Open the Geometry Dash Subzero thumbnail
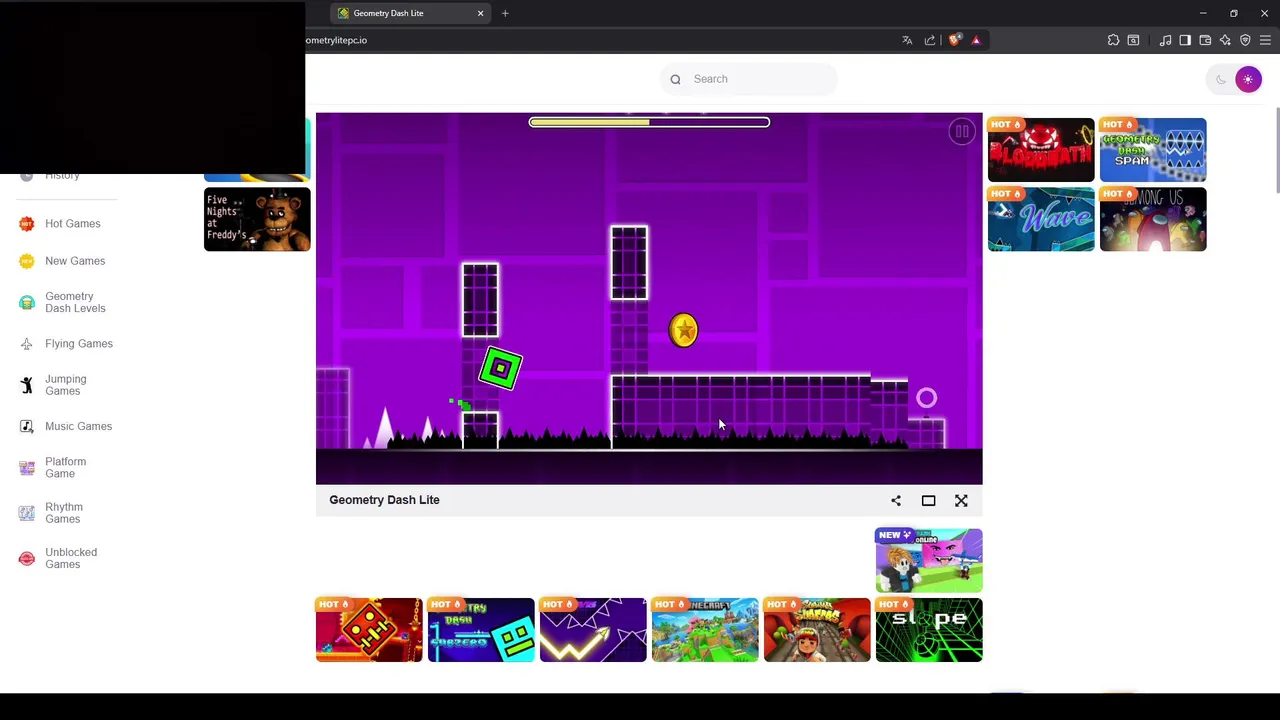 pos(481,630)
